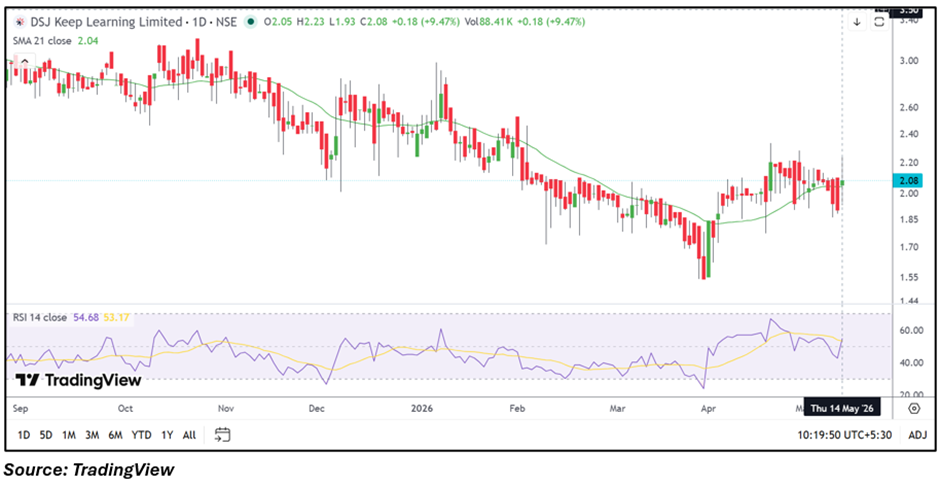Open the go-to-date calendar icon
Viewport: 940px width, 487px height.
point(223,434)
